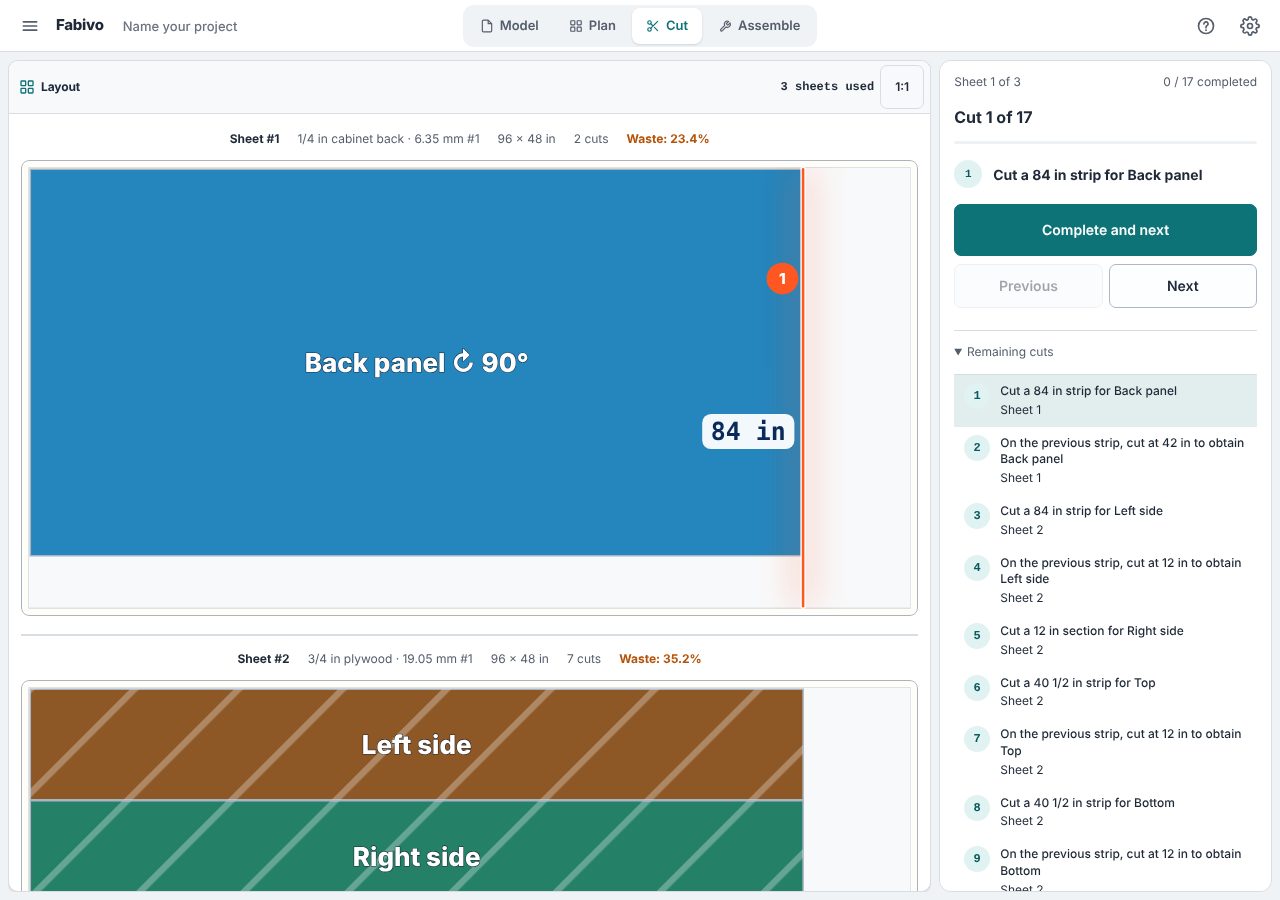The height and width of the screenshot is (900, 1280).
Task: Click the Name your project field
Action: (180, 26)
